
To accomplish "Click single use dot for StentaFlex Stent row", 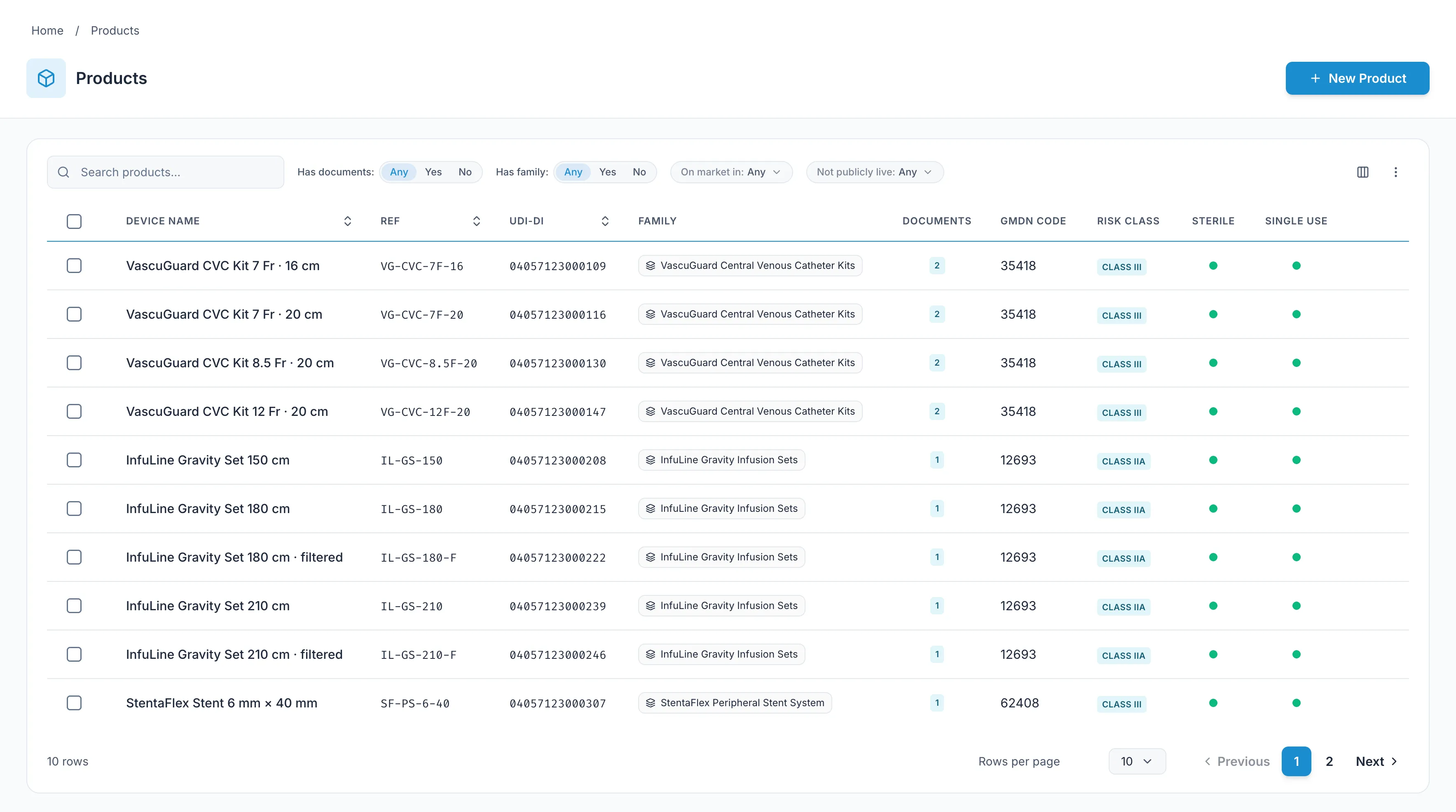I will 1296,703.
